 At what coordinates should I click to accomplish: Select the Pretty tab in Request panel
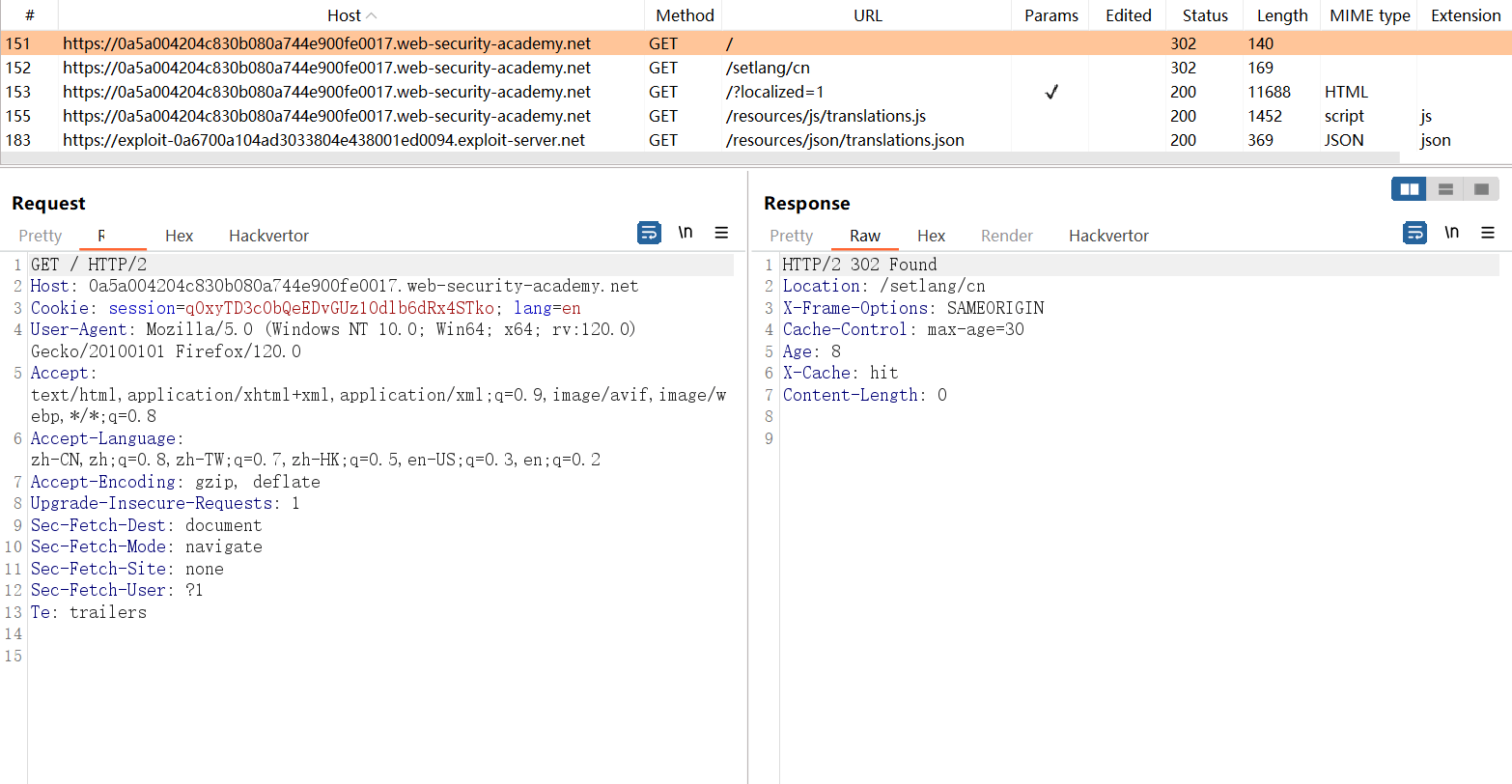tap(40, 236)
